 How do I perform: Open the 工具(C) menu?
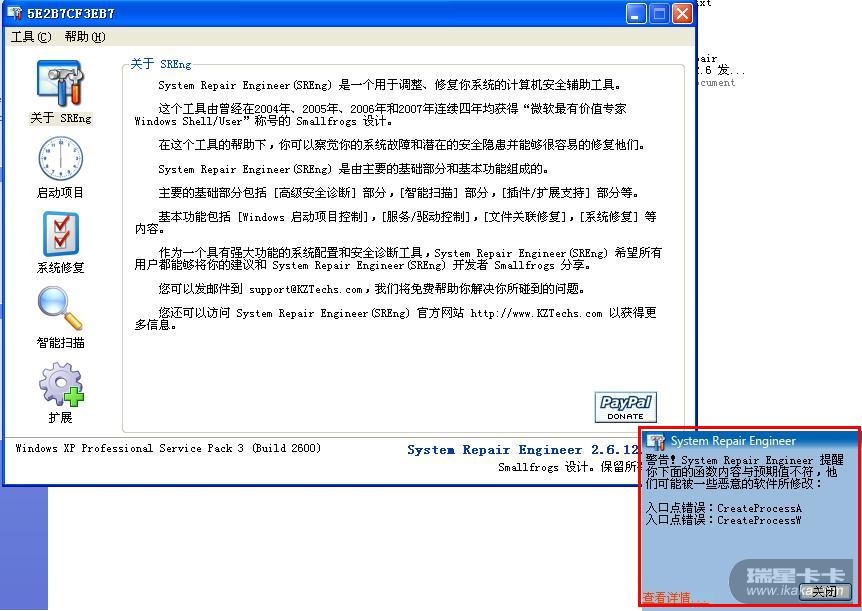coord(31,37)
